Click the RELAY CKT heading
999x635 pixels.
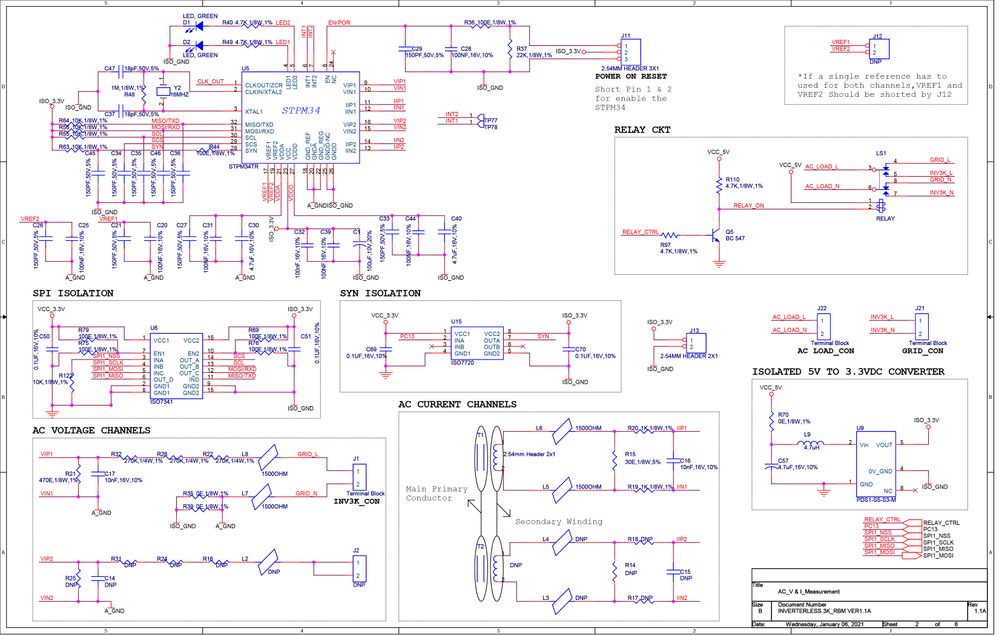pyautogui.click(x=642, y=130)
